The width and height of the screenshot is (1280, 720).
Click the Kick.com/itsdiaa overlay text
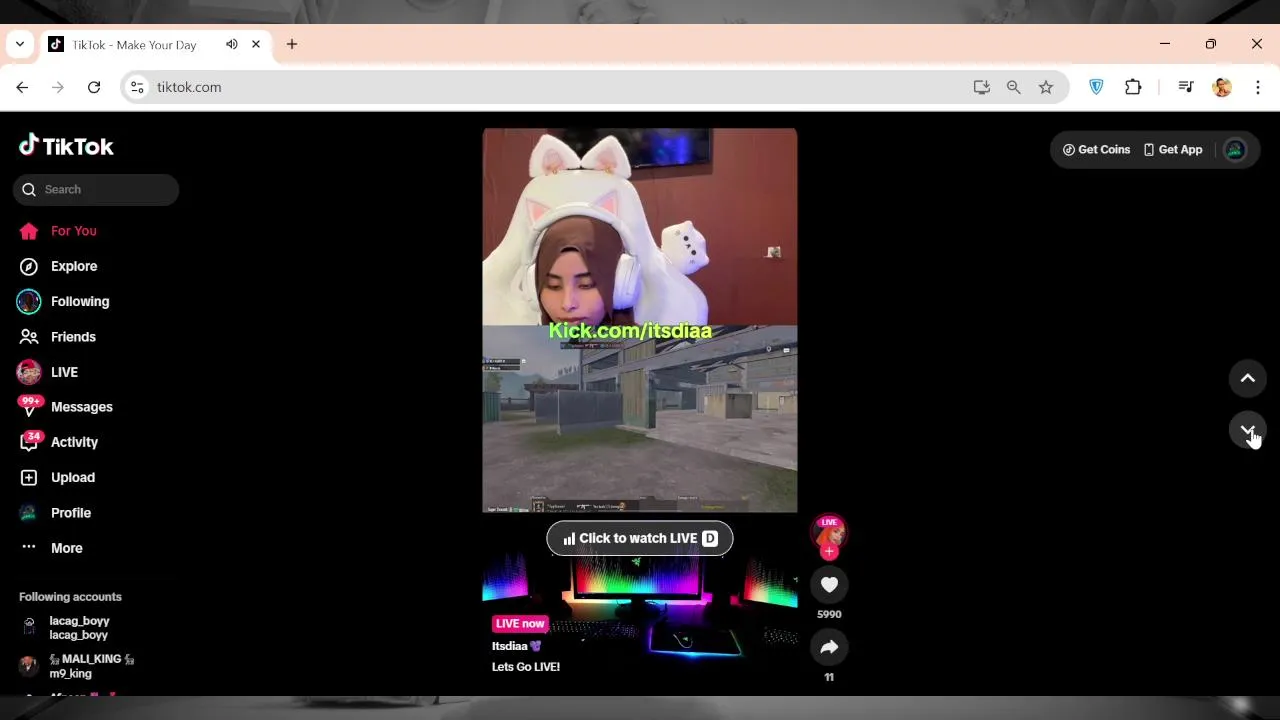tap(630, 331)
